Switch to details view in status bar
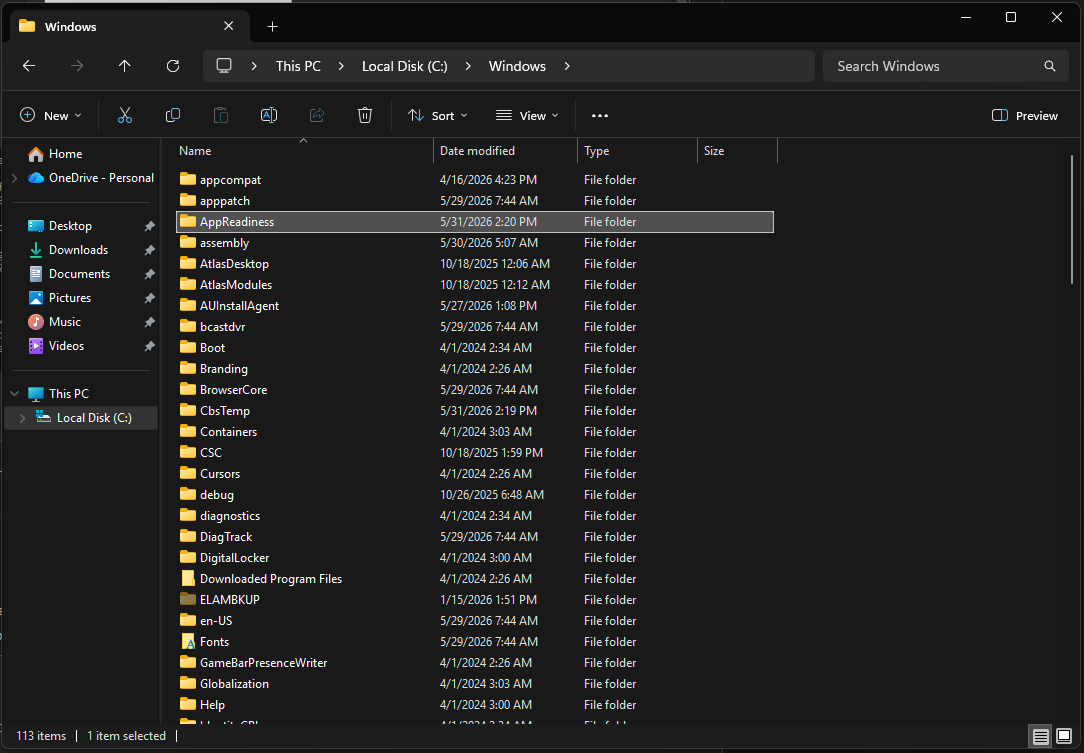Screen dimensions: 1084x753 tap(1040, 736)
